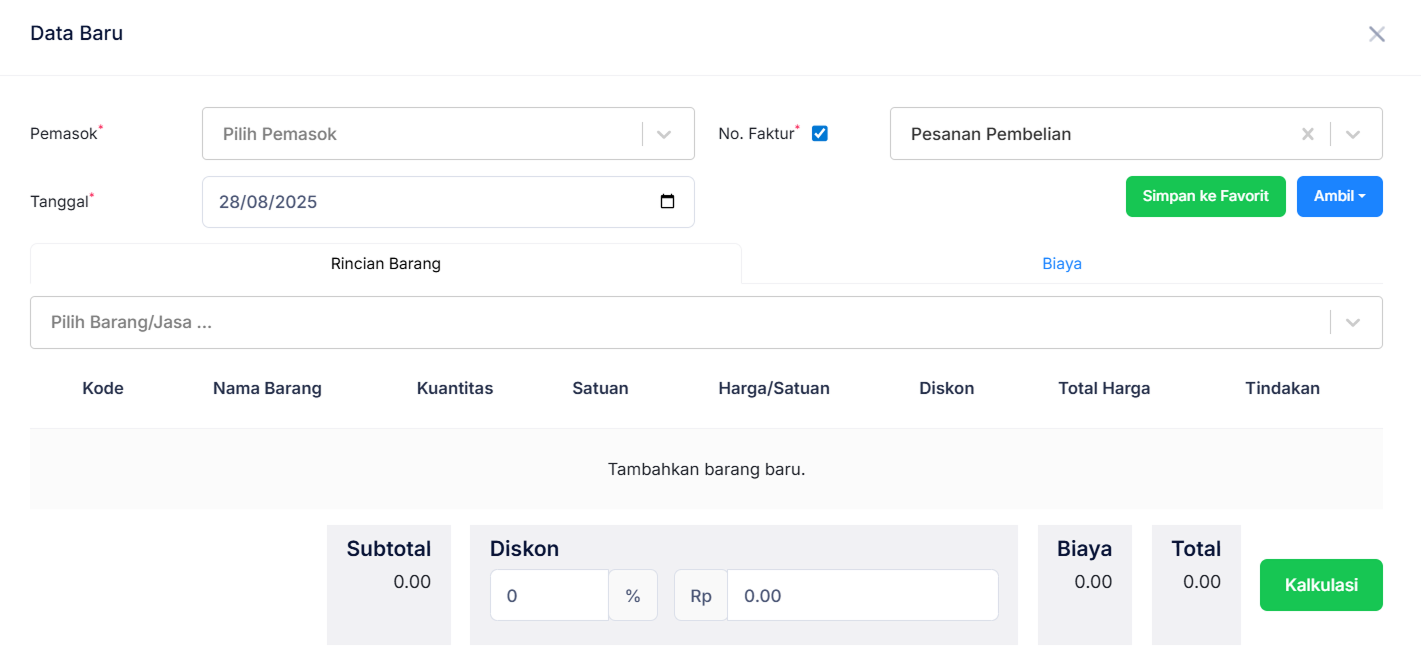
Task: Click the percent symbol beside the discount input
Action: pos(633,595)
